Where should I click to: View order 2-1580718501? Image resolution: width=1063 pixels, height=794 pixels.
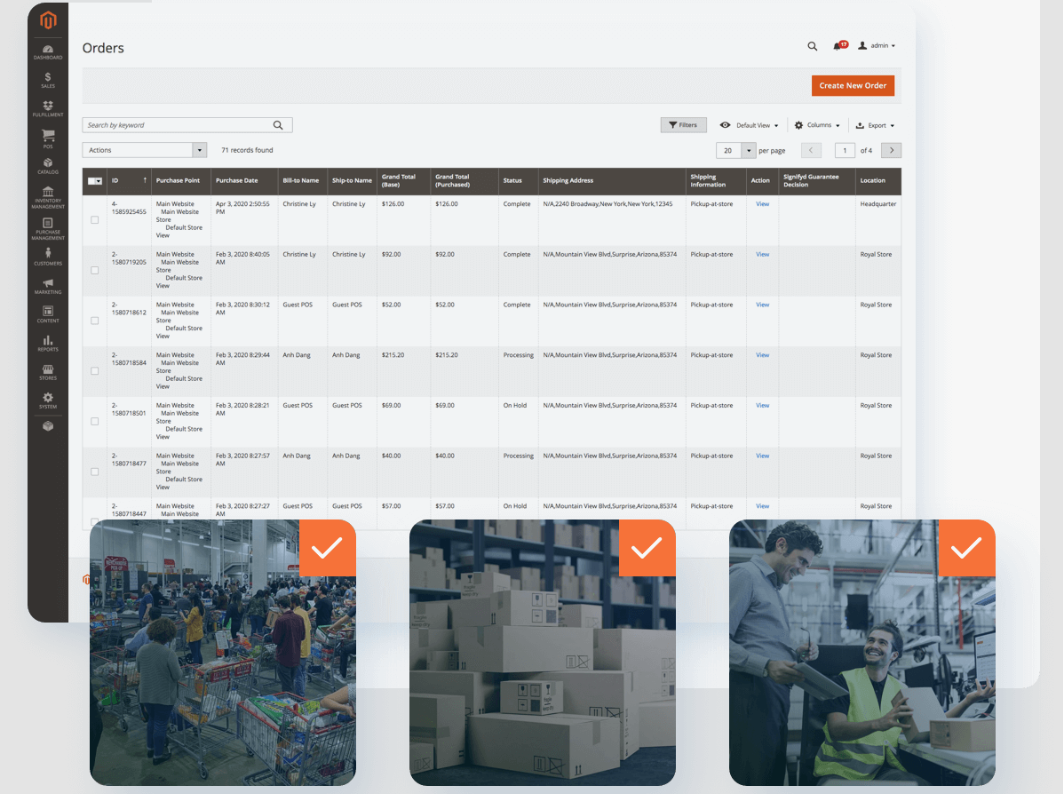(763, 405)
